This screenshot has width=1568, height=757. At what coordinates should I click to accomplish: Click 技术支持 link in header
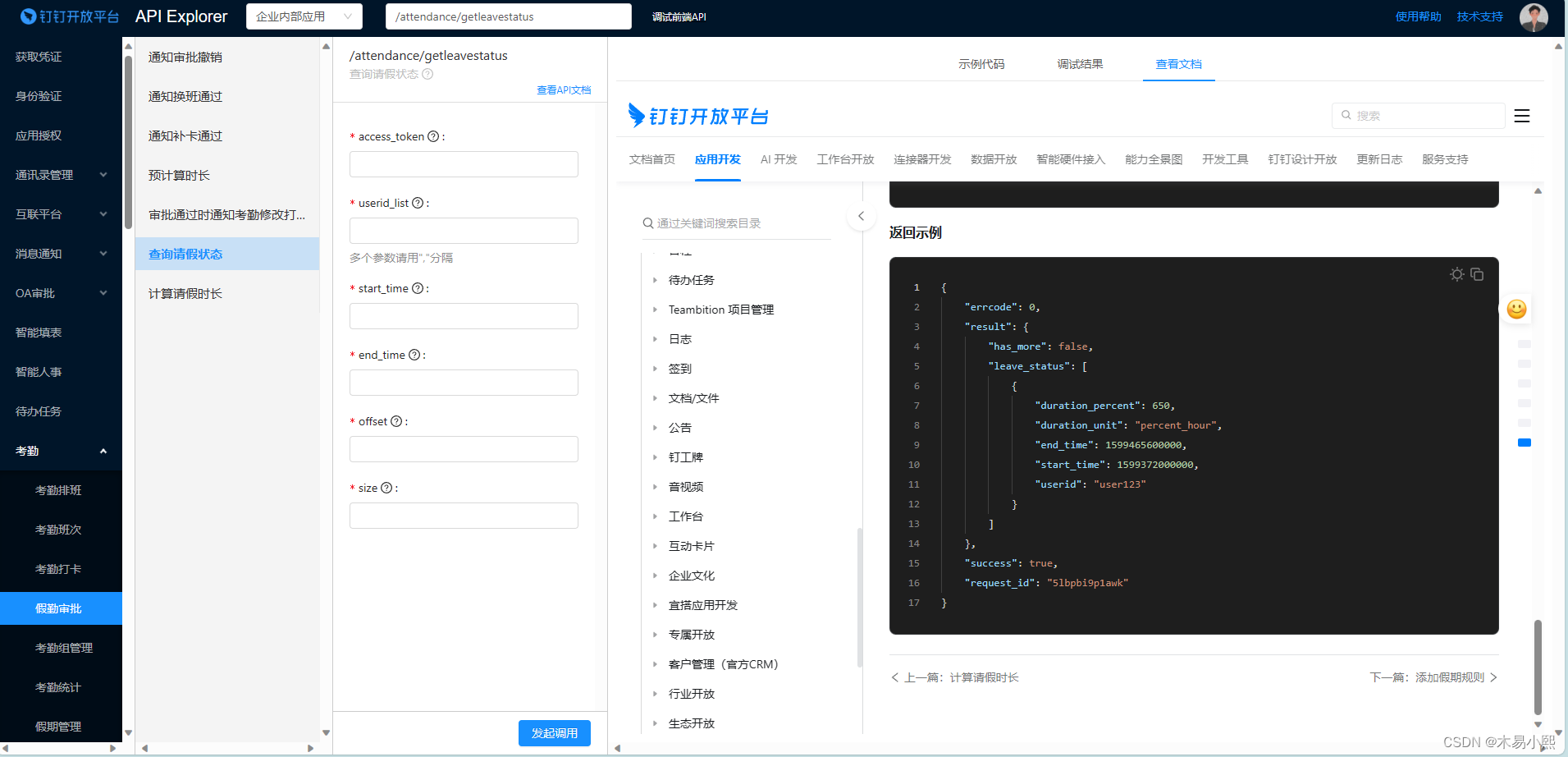tap(1480, 16)
